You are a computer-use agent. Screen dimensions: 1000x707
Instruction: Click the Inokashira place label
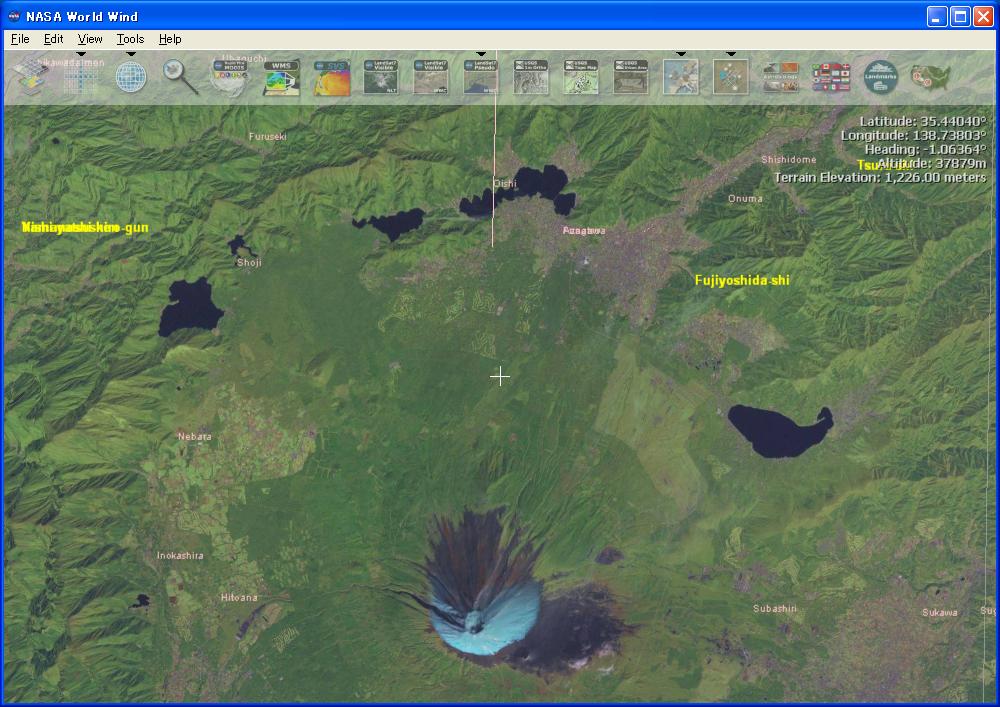tap(180, 556)
